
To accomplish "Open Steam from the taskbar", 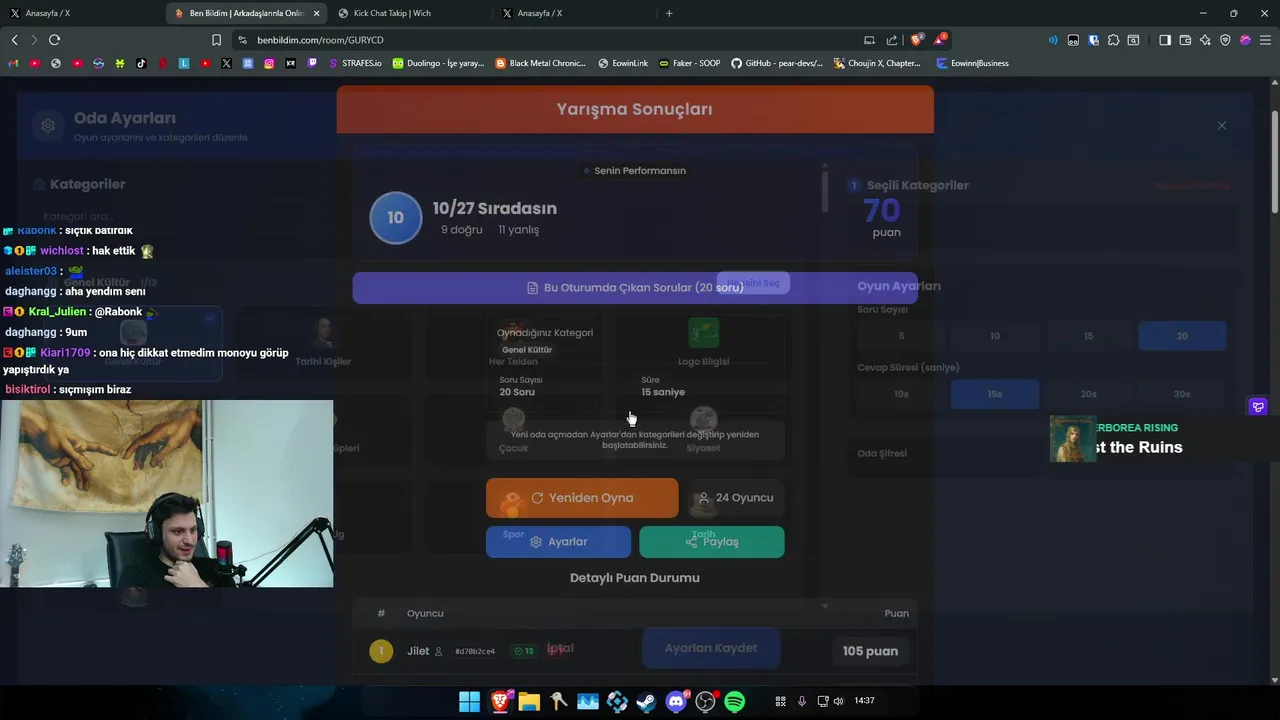I will [646, 702].
